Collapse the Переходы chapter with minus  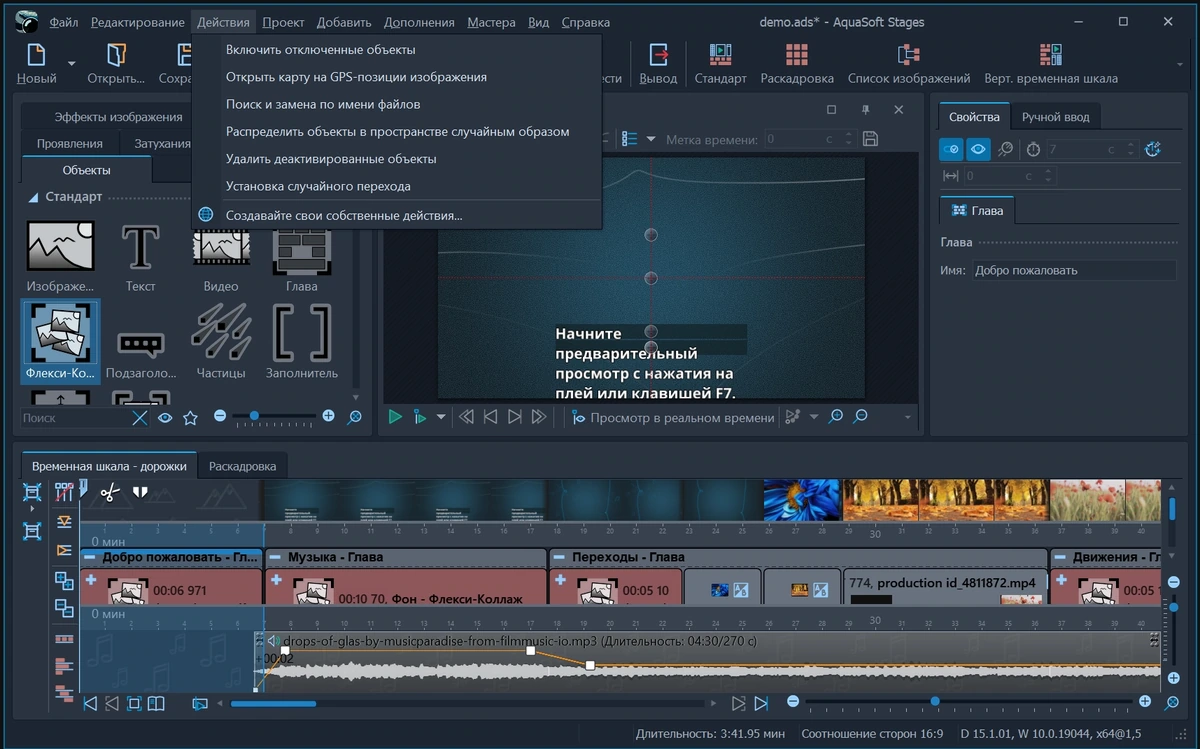click(560, 557)
